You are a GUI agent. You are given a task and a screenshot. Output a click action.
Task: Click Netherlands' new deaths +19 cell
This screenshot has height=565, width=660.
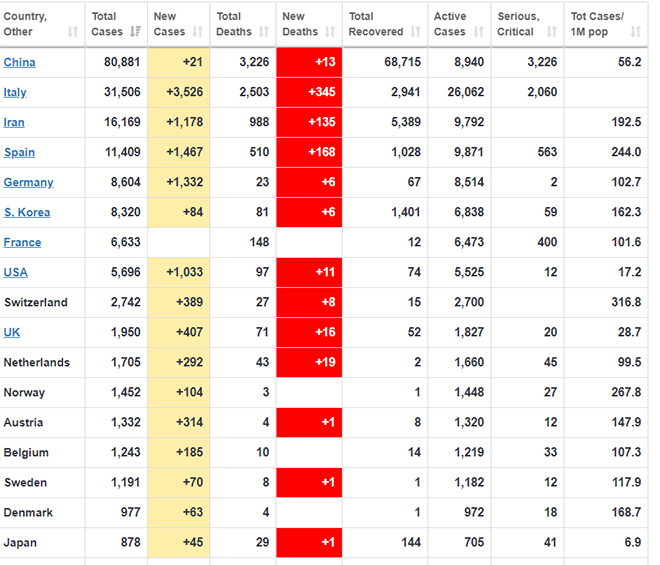point(309,362)
